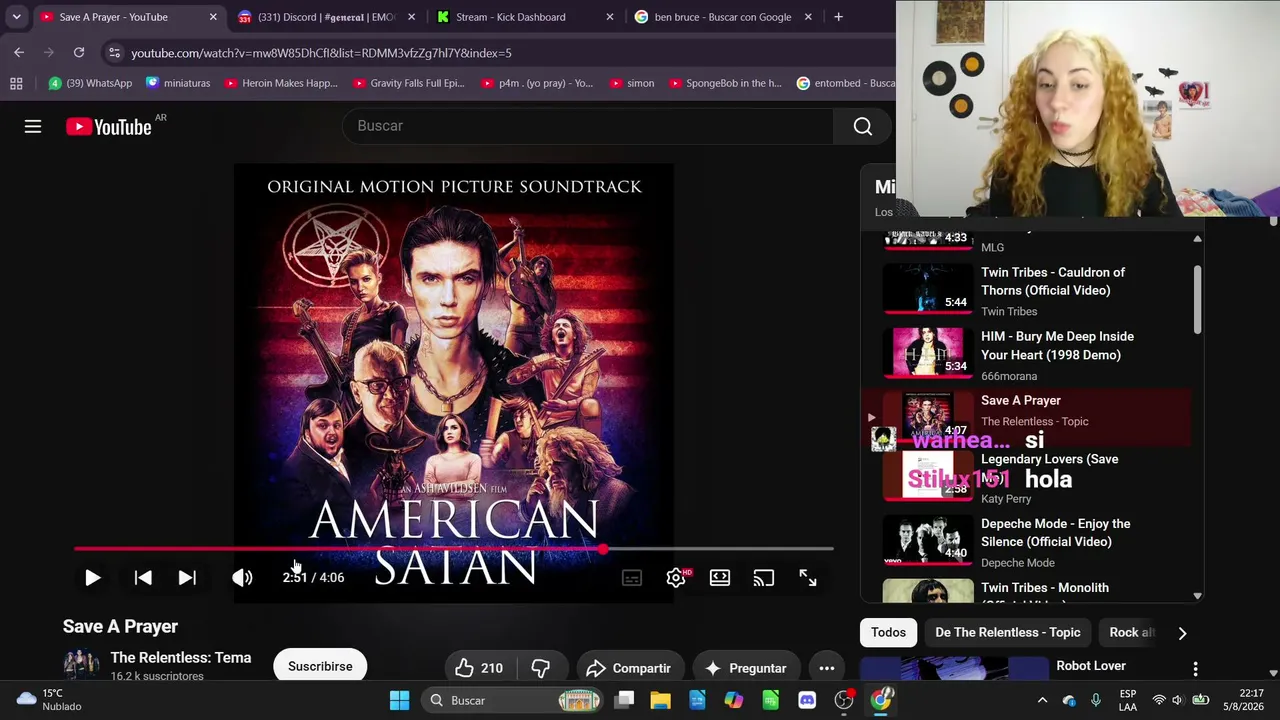Open The Relentless: Tema channel link
Image resolution: width=1280 pixels, height=720 pixels.
coord(181,658)
